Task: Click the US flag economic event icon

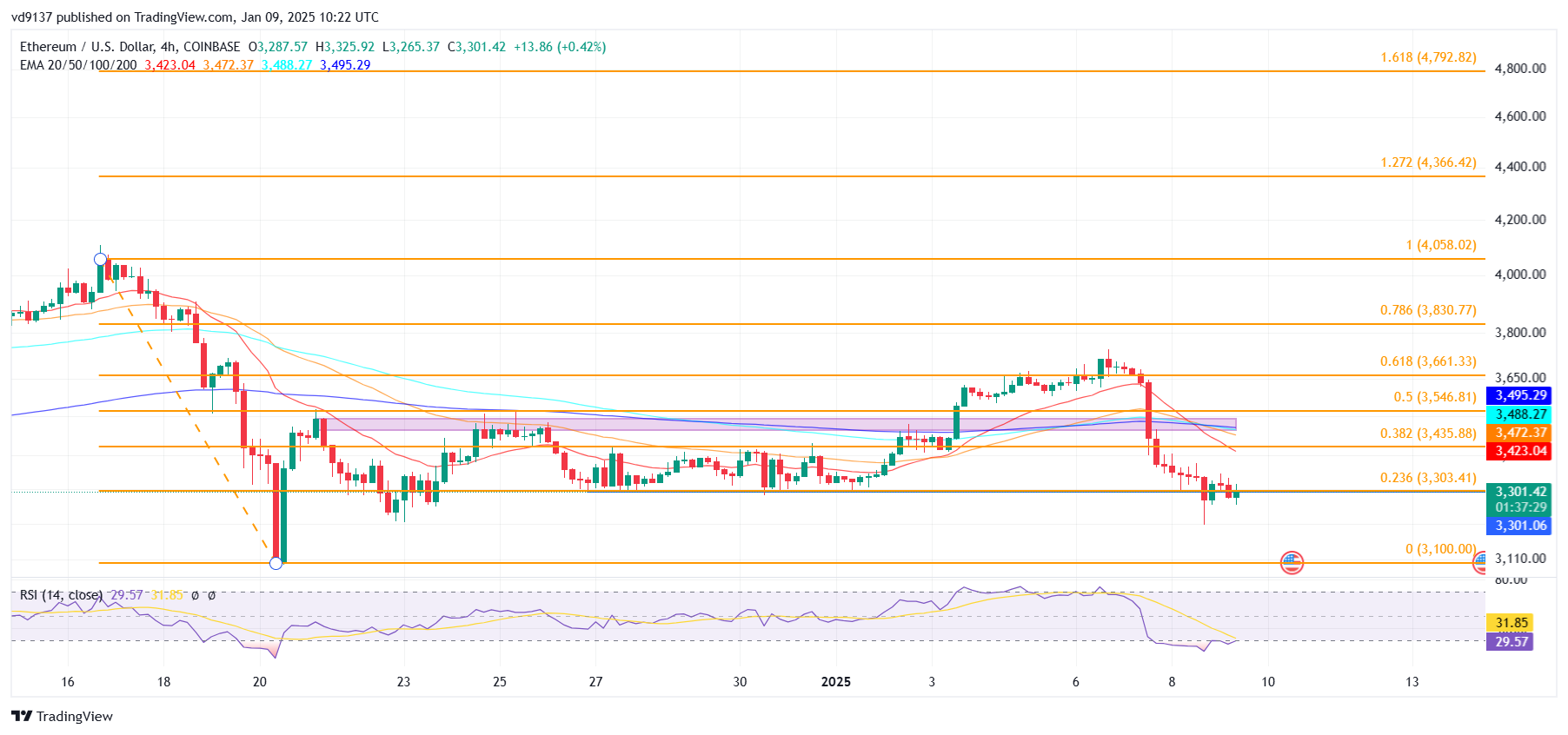Action: (1292, 562)
